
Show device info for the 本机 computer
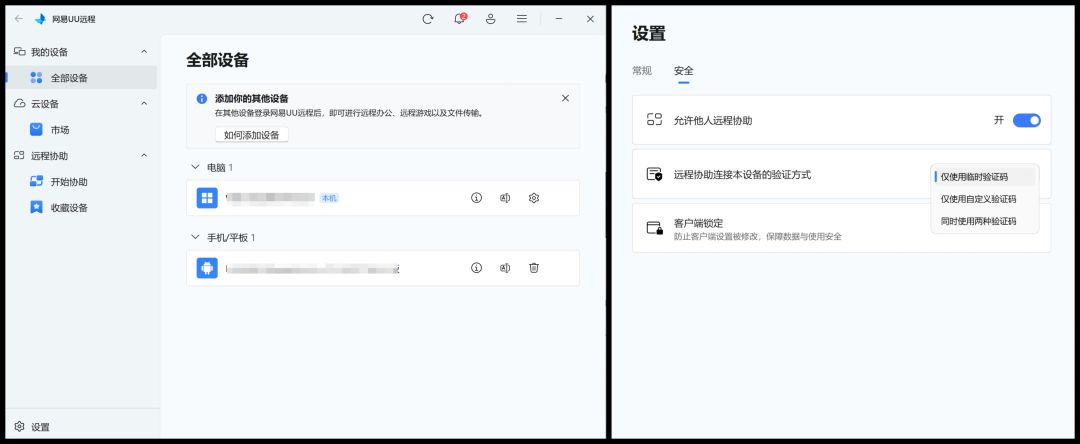pos(476,198)
